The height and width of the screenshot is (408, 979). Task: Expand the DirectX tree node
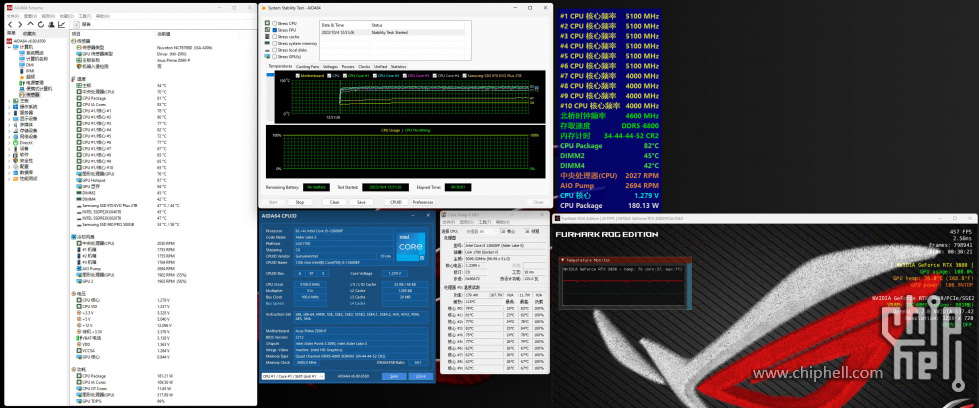pos(9,142)
